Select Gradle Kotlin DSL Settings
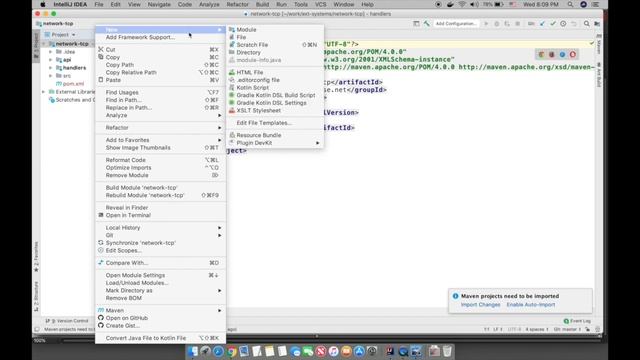640x360 pixels. pyautogui.click(x=275, y=103)
